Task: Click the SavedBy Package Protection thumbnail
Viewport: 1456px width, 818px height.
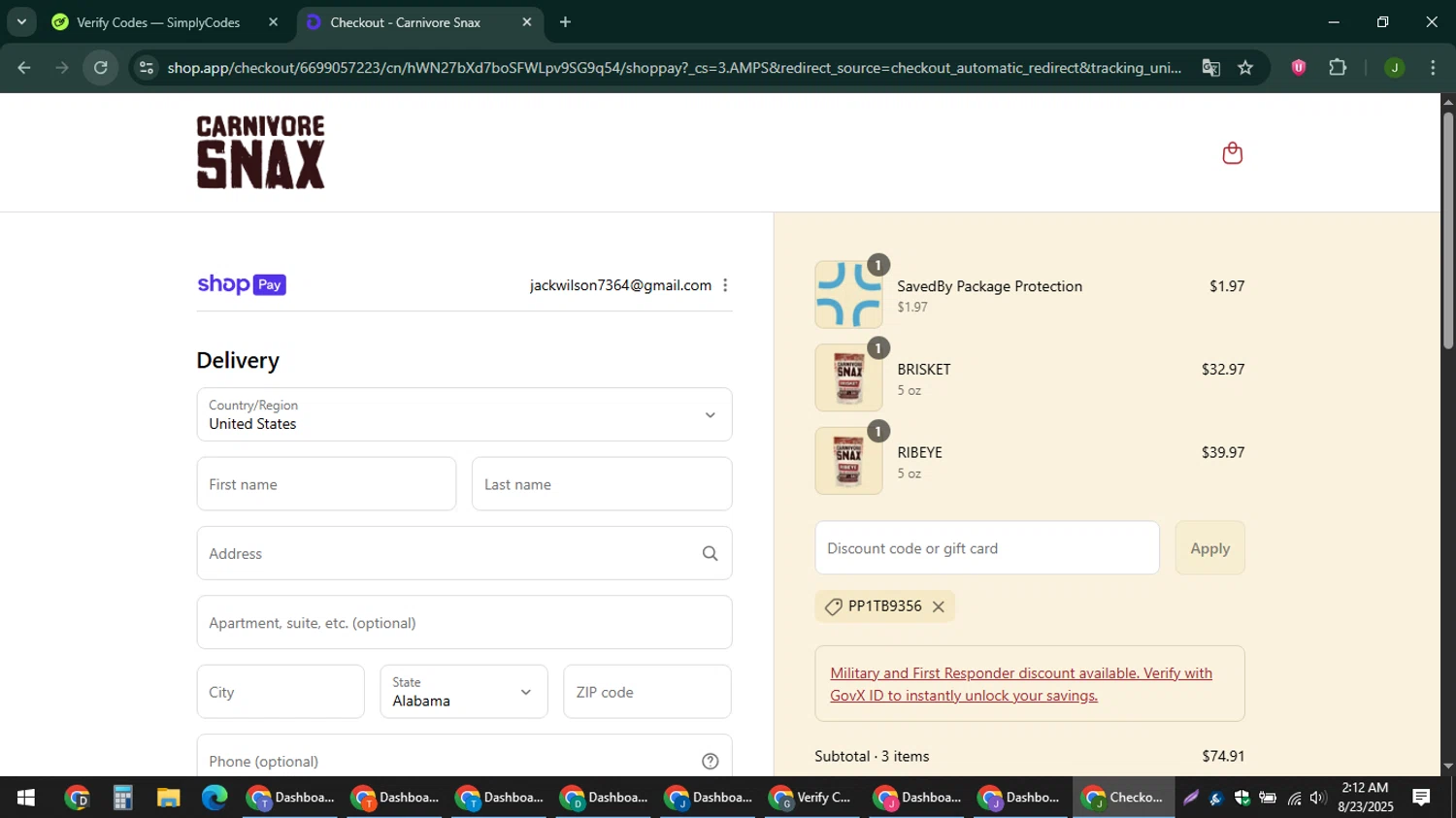Action: click(848, 294)
